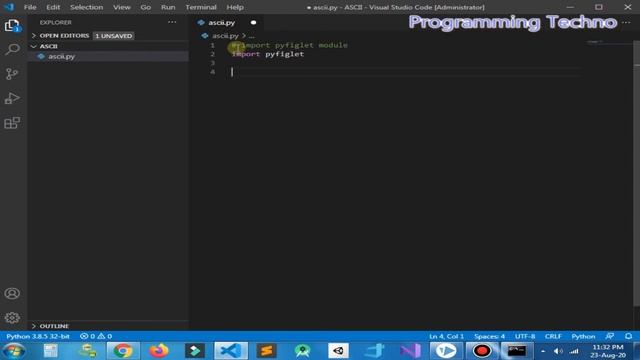Open the Go menu
This screenshot has height=360, width=640.
coord(145,7)
